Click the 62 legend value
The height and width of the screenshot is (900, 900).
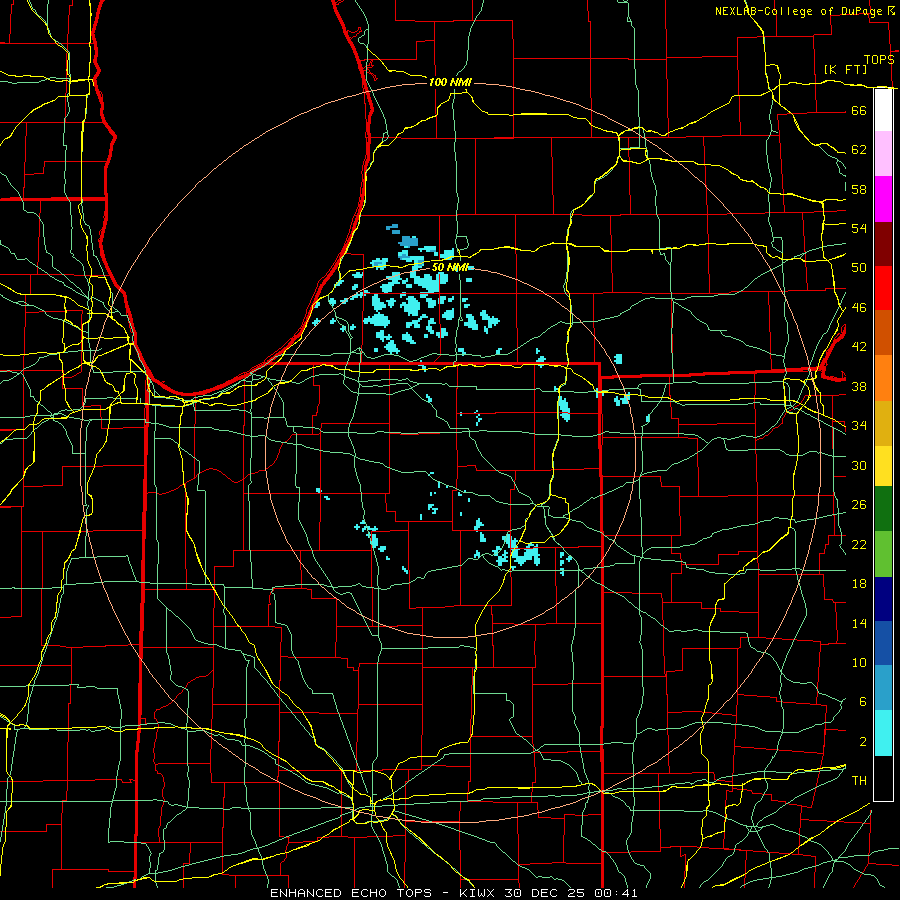859,150
